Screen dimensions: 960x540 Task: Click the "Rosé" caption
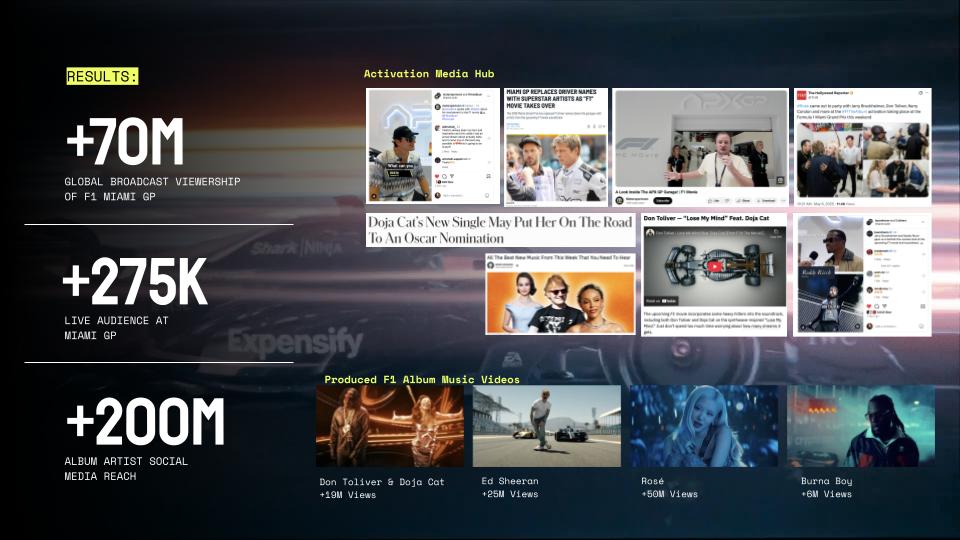point(653,481)
